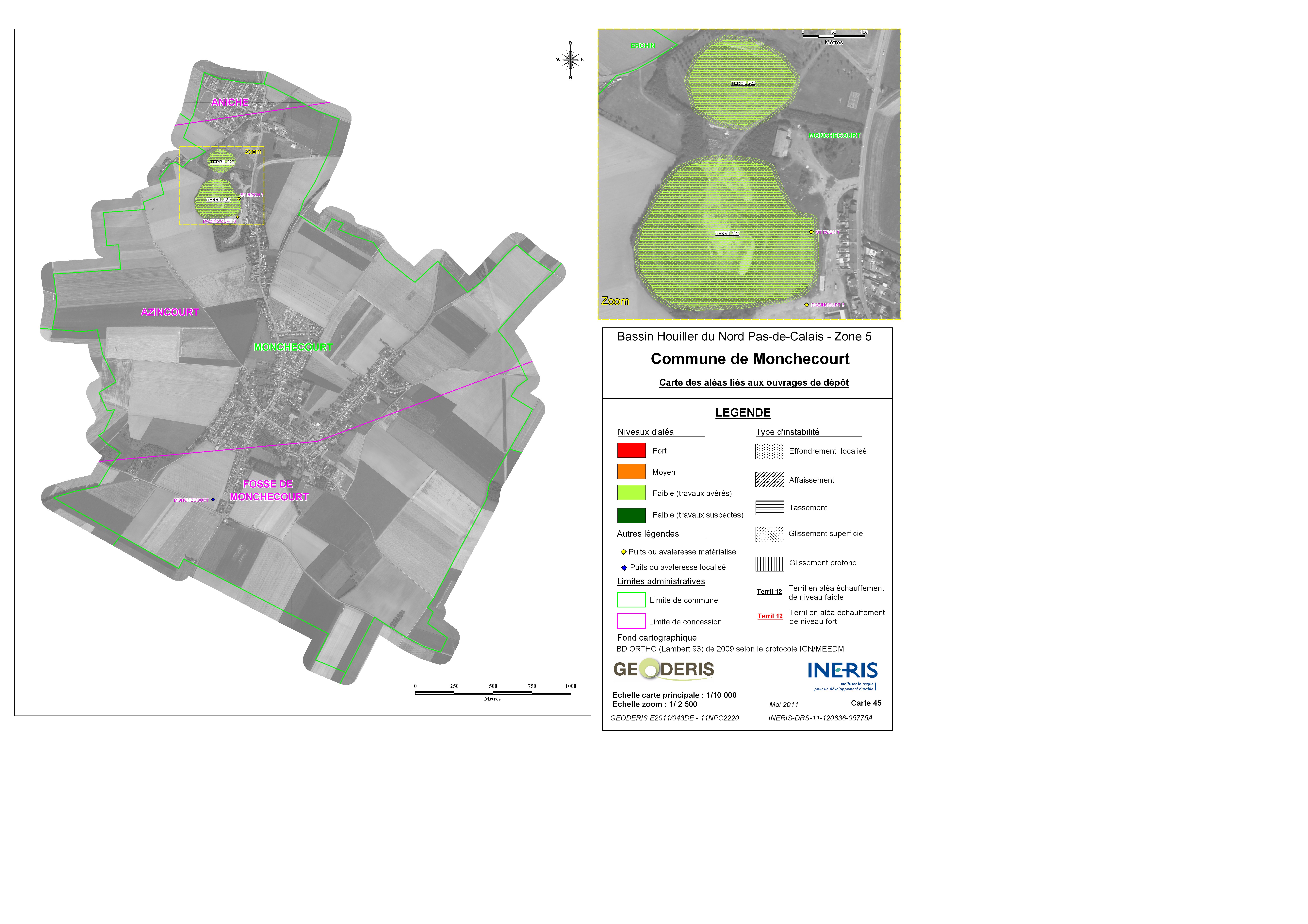Click the Fond cartographique section heading
Image resolution: width=1308 pixels, height=924 pixels.
point(657,638)
